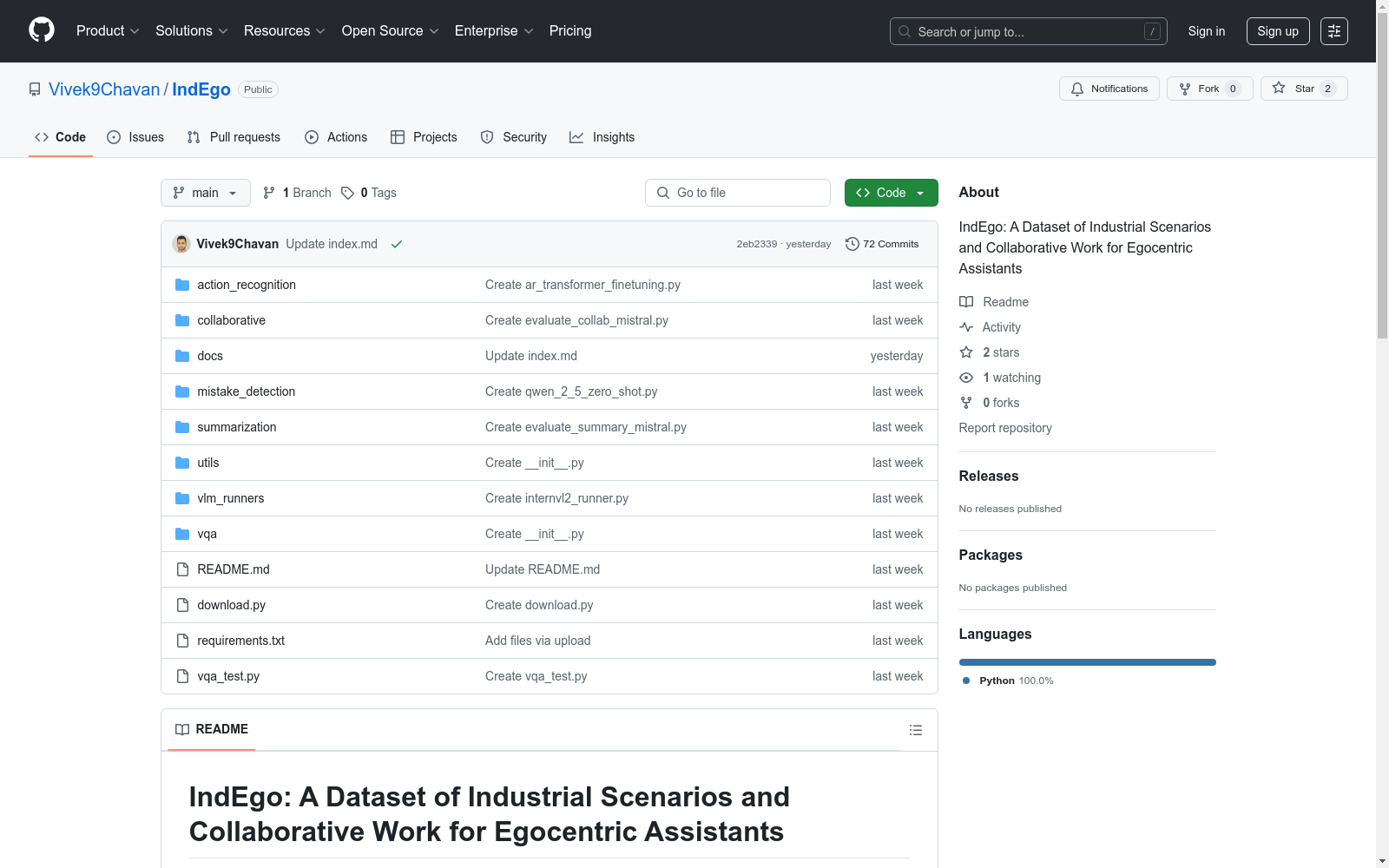Viewport: 1389px width, 868px height.
Task: Click the Go to file search box
Action: pos(738,193)
